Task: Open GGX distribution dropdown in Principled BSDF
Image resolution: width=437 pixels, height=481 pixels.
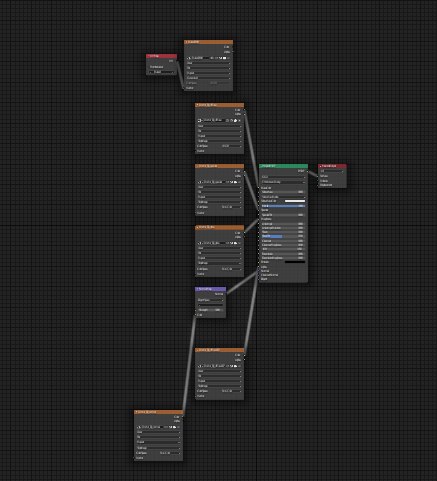Action: [283, 177]
